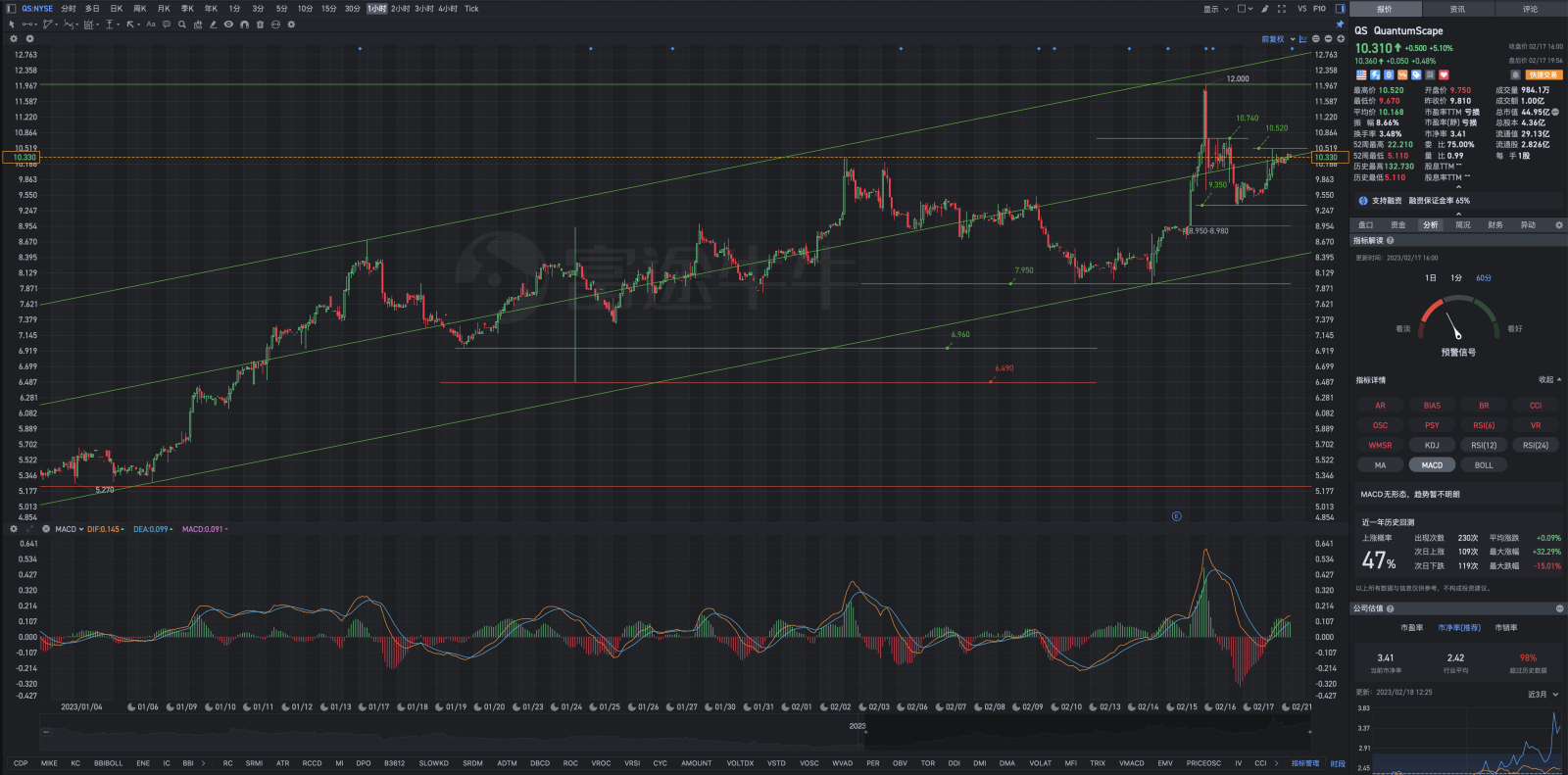The width and height of the screenshot is (1568, 775).
Task: Open the MACD indicator name dropdown
Action: tap(69, 529)
